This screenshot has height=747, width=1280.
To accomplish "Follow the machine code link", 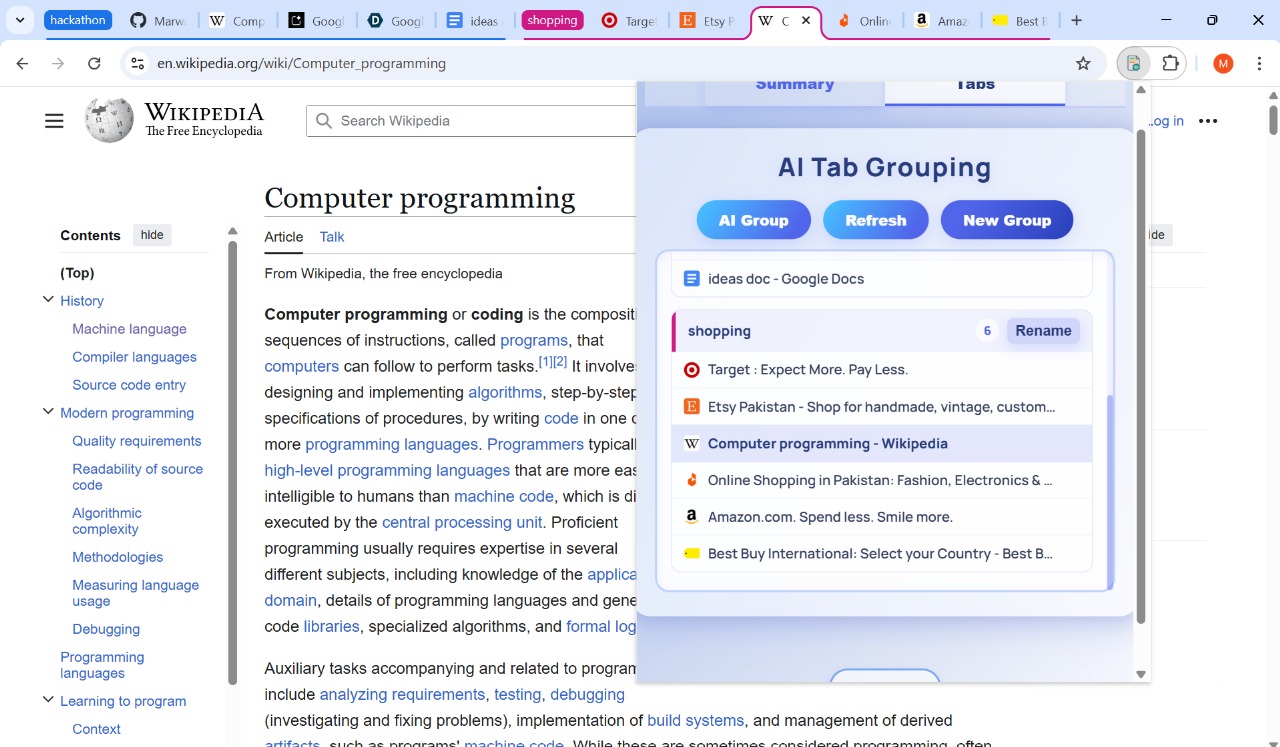I will pyautogui.click(x=504, y=496).
